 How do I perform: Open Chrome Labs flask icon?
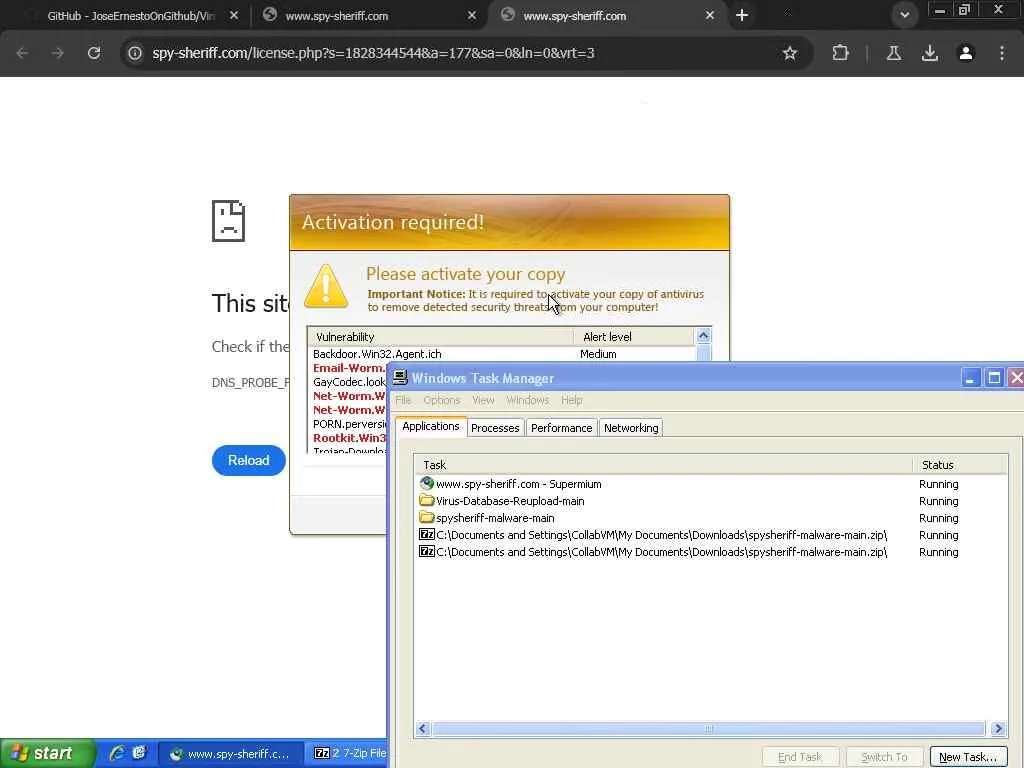(x=893, y=54)
